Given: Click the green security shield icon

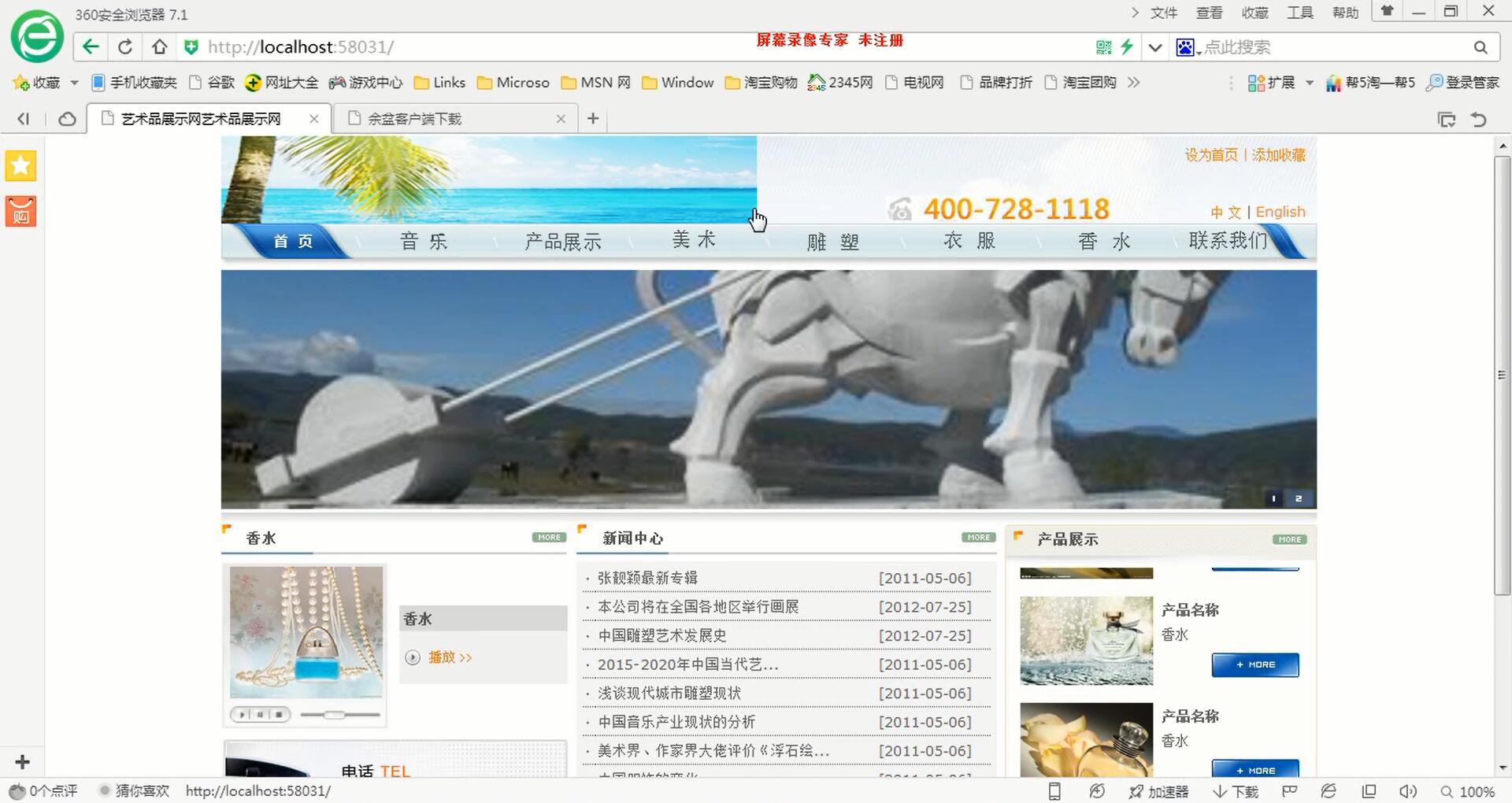Looking at the screenshot, I should pyautogui.click(x=191, y=47).
